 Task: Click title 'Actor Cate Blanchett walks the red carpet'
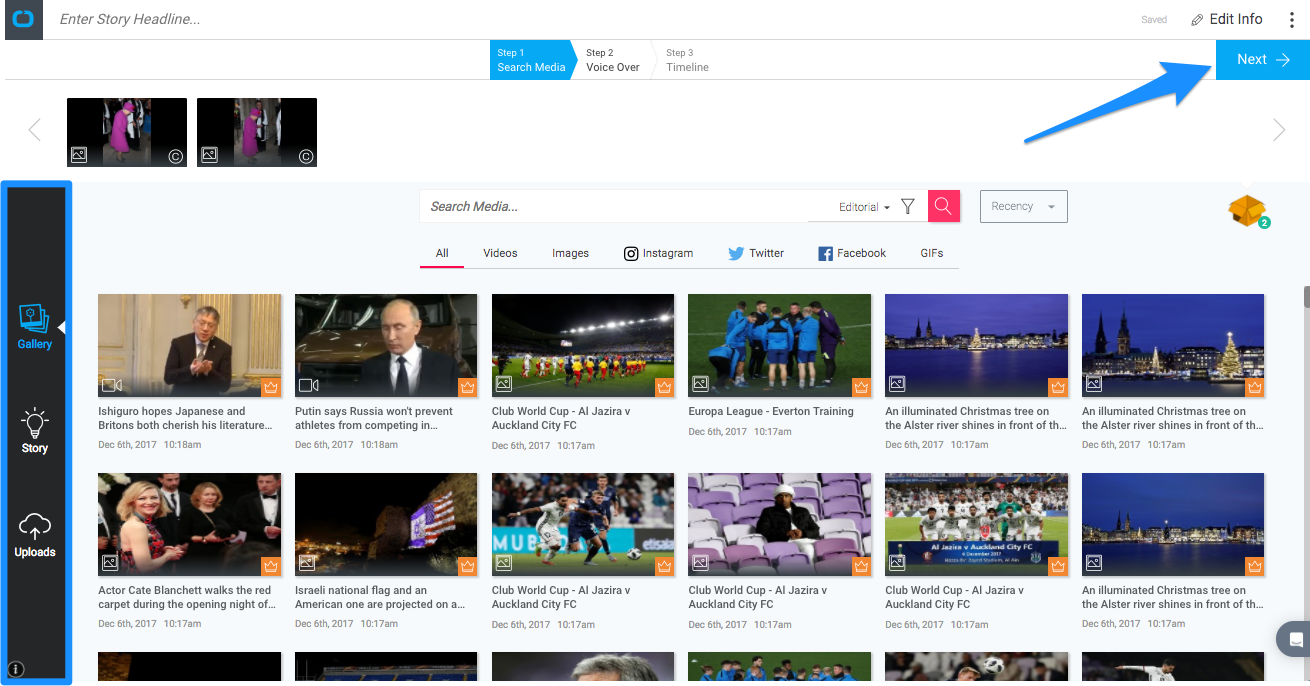[185, 597]
